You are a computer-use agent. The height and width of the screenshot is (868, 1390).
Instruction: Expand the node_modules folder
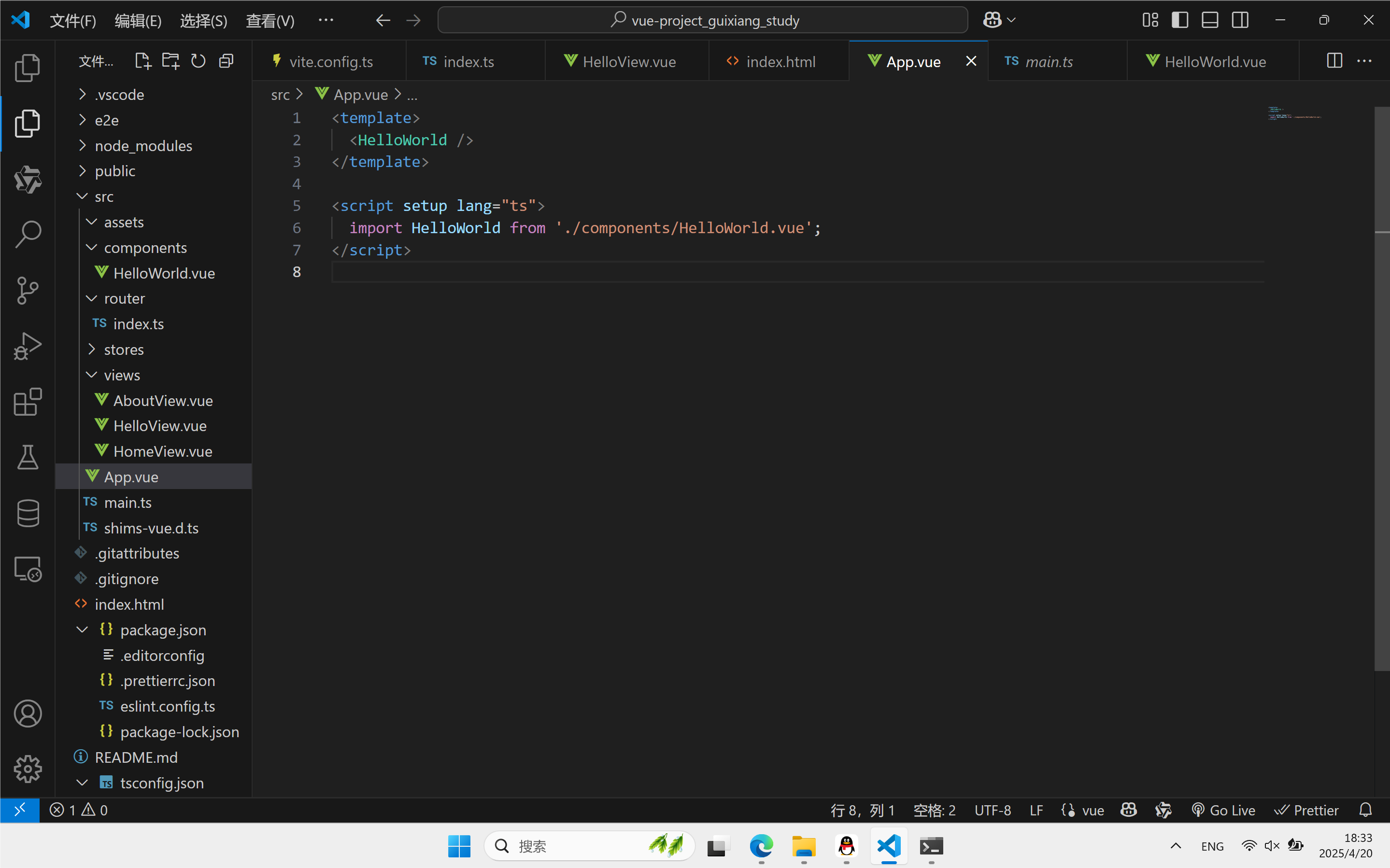(x=143, y=146)
